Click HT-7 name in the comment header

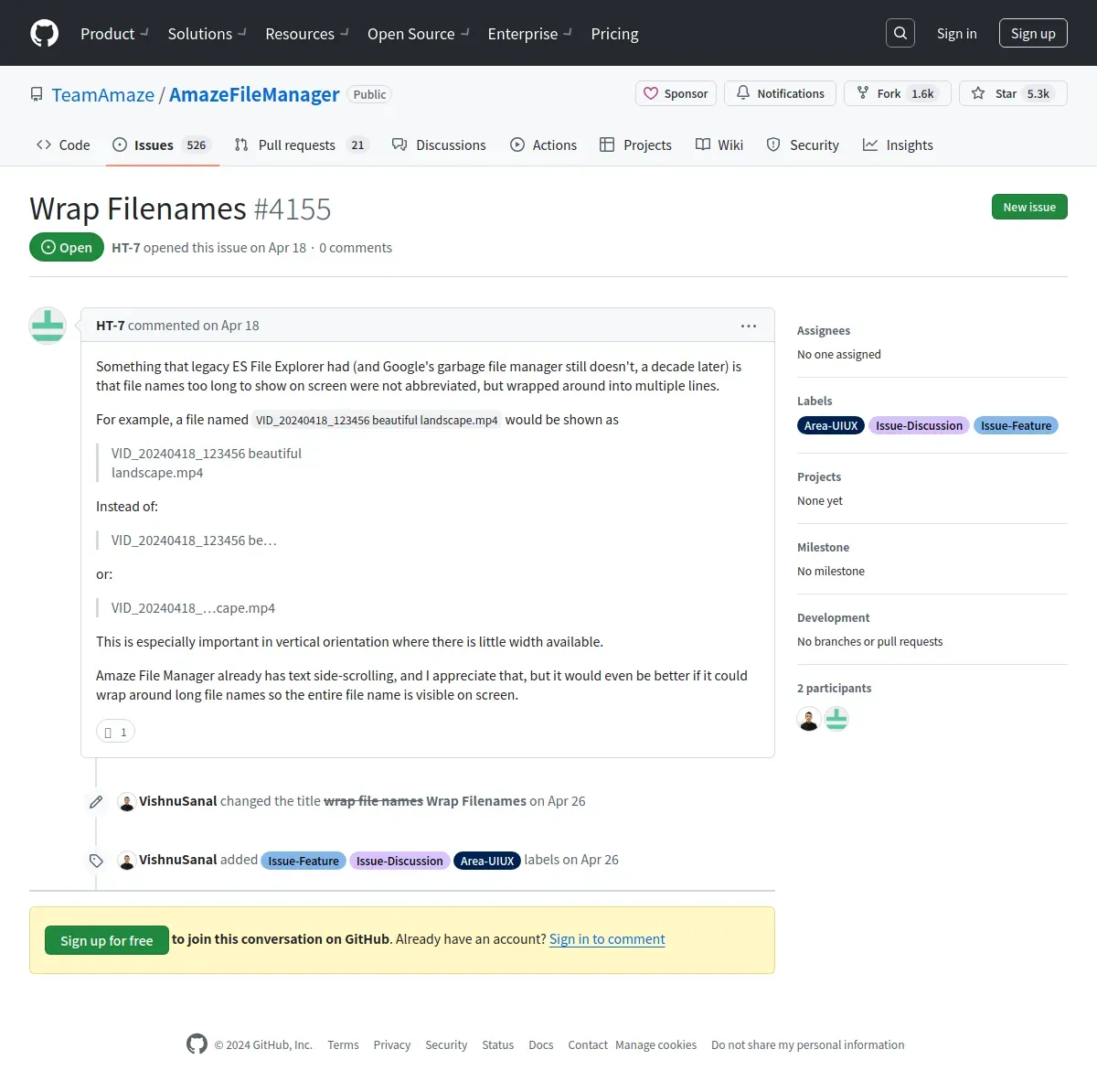[111, 326]
